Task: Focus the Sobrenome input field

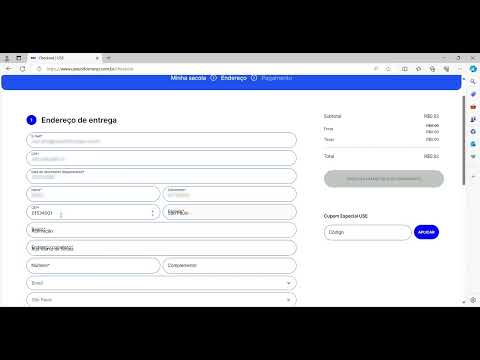Action: click(x=229, y=194)
